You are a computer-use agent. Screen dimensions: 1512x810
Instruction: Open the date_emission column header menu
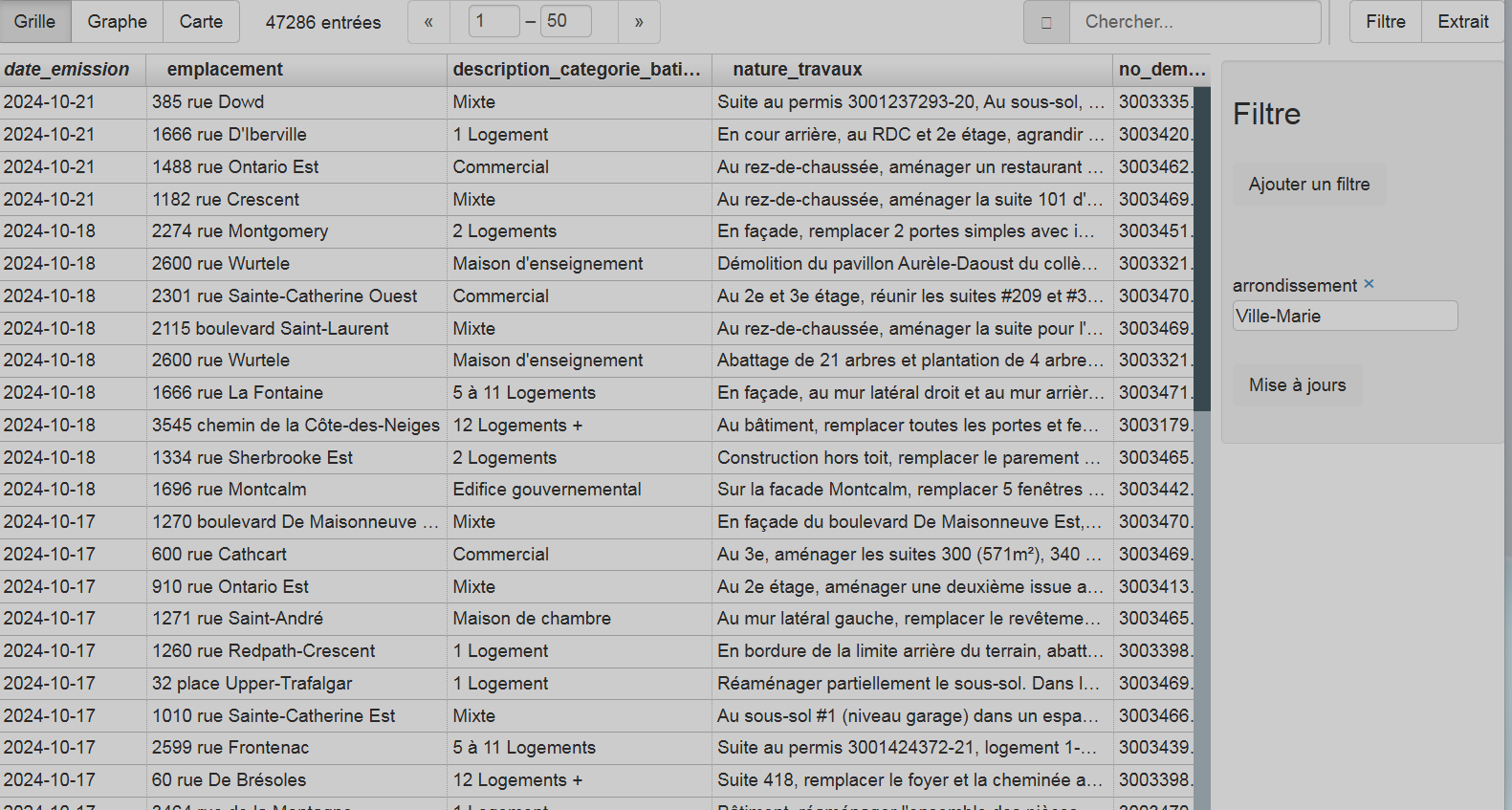pos(67,70)
